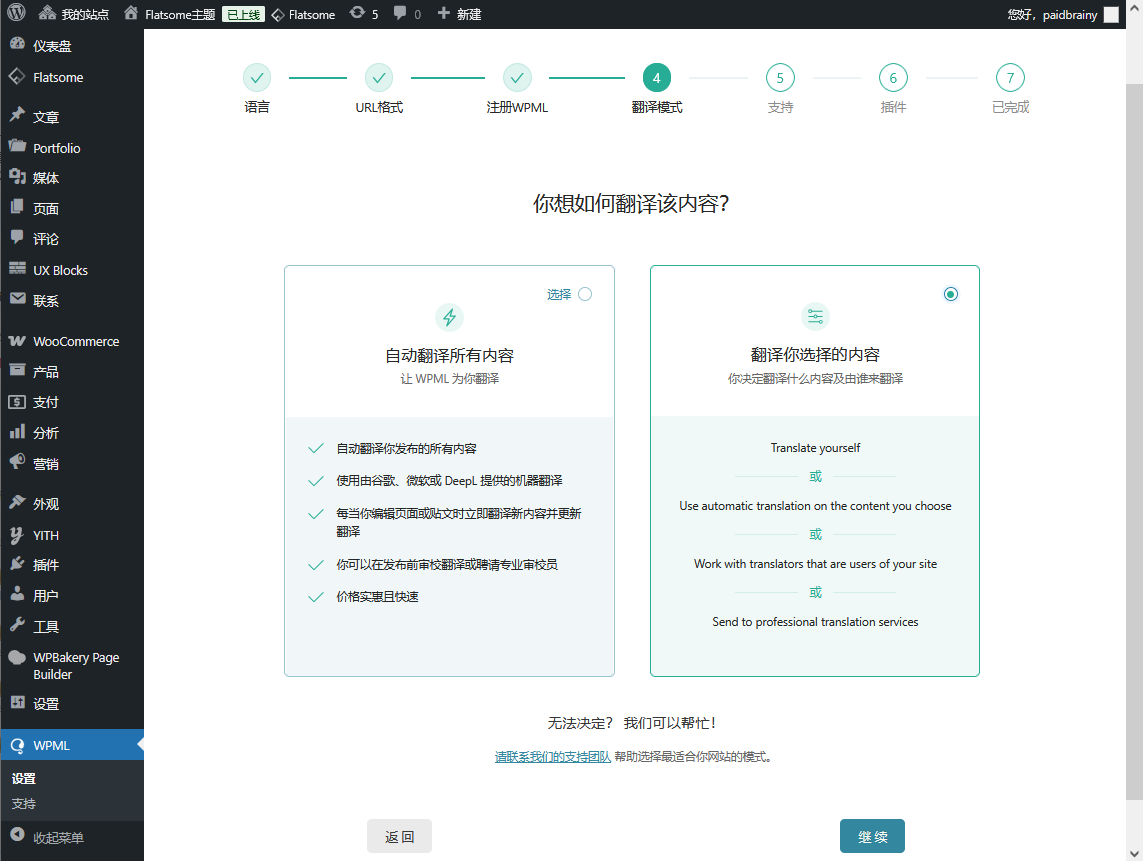Open 设置 settings icon above WPML

[x=17, y=702]
